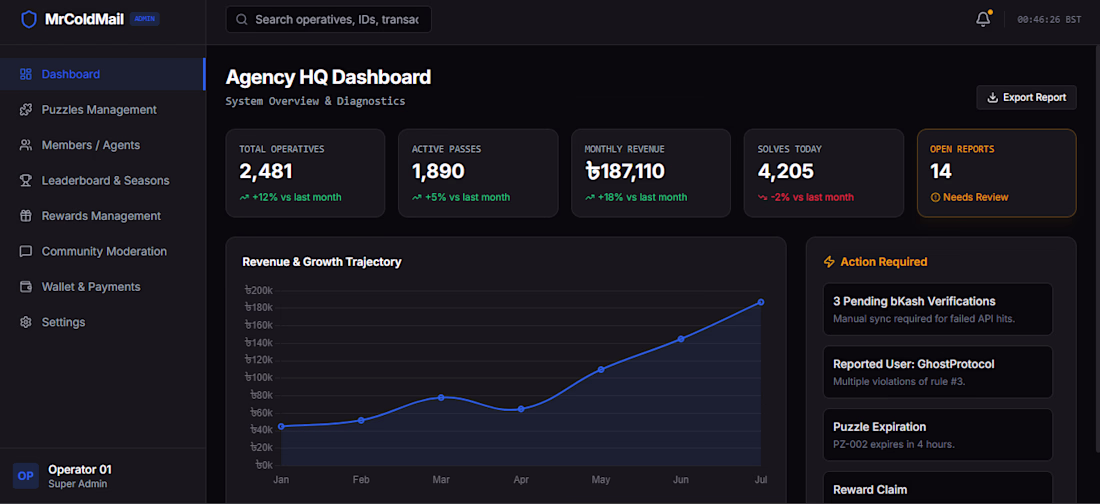Click the Rewards Management gift icon
Viewport: 1100px width, 504px height.
(x=26, y=215)
